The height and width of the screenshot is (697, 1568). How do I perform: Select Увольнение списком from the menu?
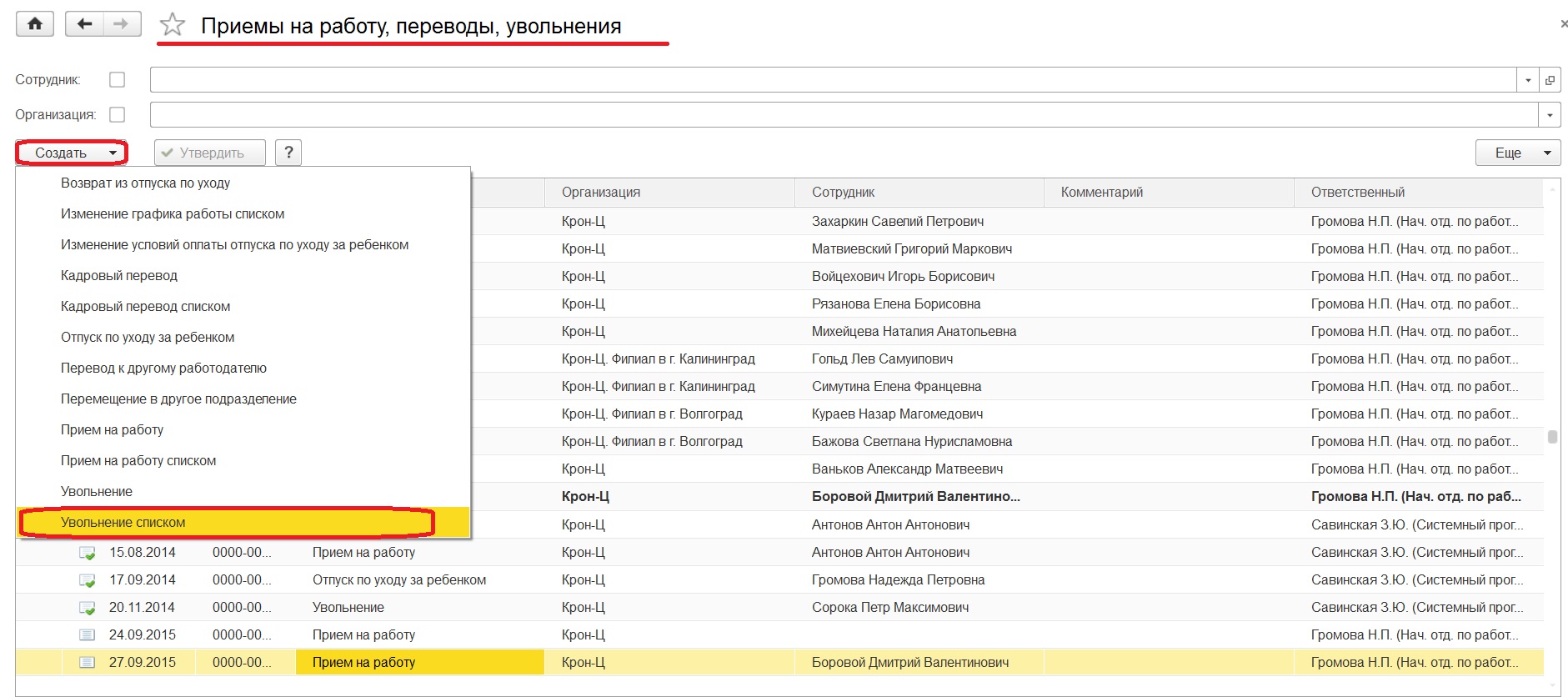pos(123,523)
